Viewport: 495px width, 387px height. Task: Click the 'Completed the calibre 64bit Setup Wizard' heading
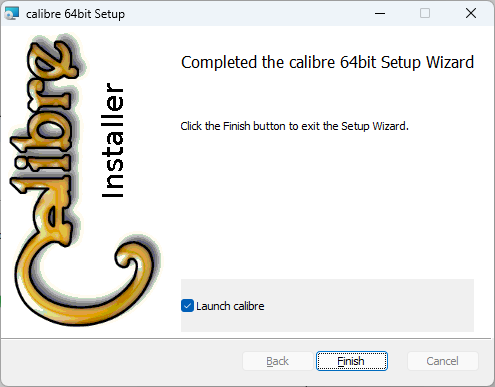(327, 62)
